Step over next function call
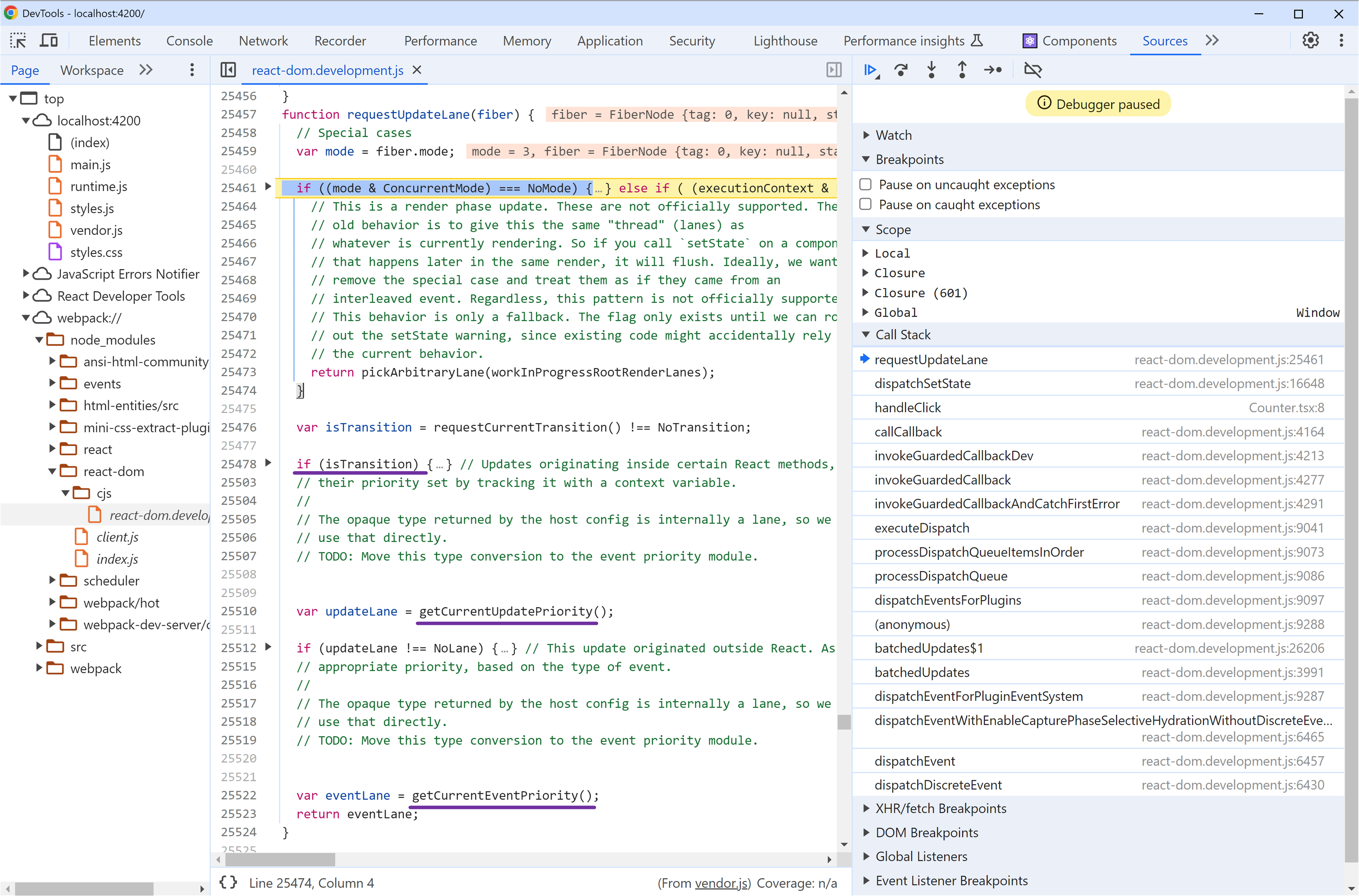 coord(901,70)
